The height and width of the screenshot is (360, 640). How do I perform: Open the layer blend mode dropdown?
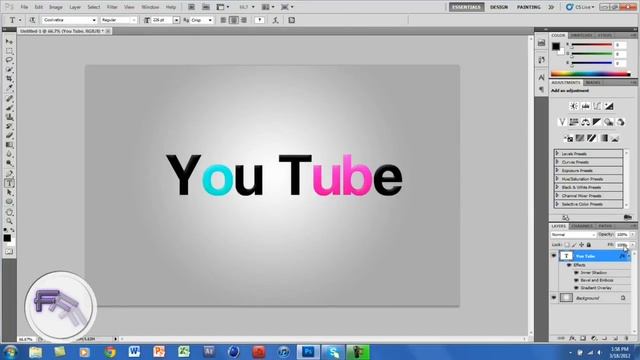click(573, 235)
